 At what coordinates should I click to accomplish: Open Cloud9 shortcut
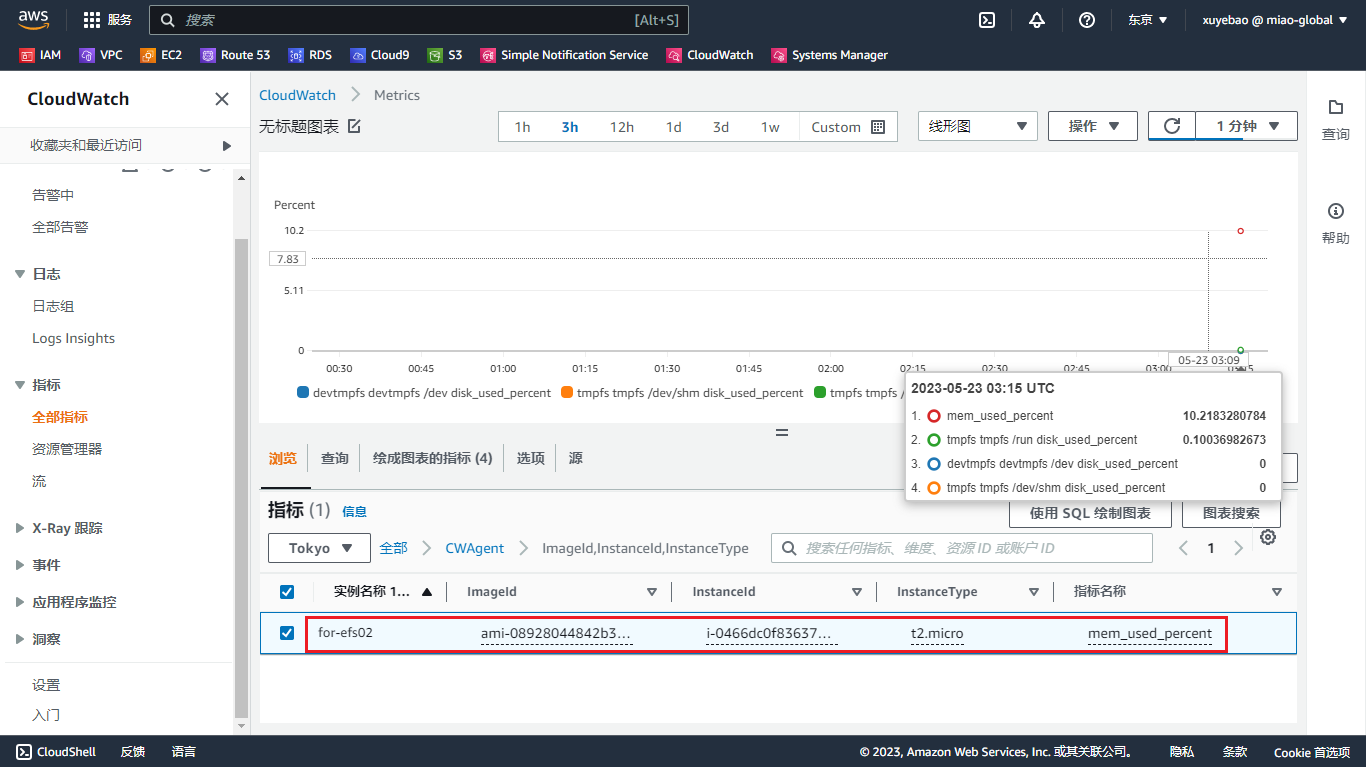(x=380, y=55)
